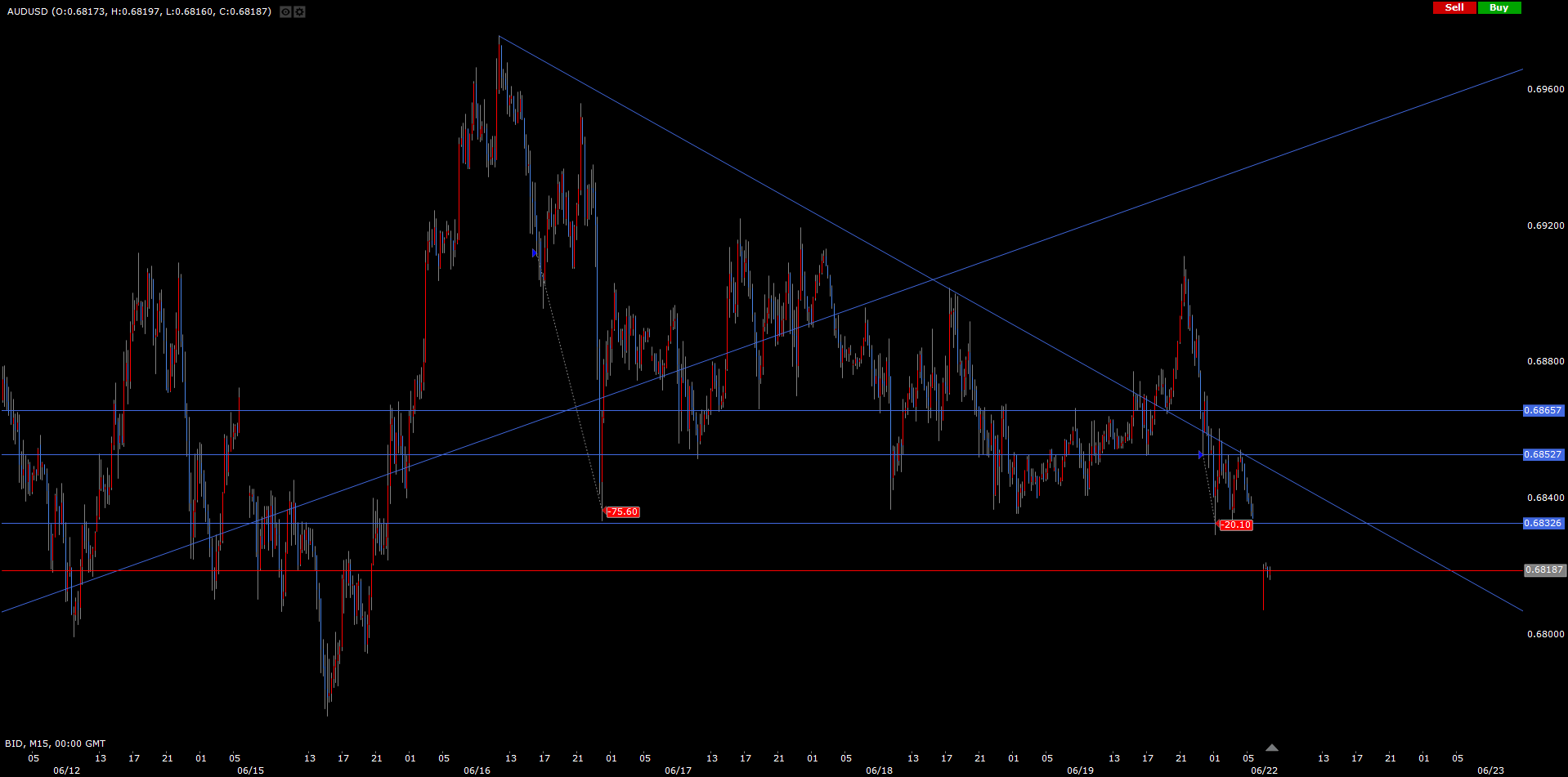The height and width of the screenshot is (777, 1568).
Task: Click the 06/16 date label on the time axis
Action: [477, 770]
